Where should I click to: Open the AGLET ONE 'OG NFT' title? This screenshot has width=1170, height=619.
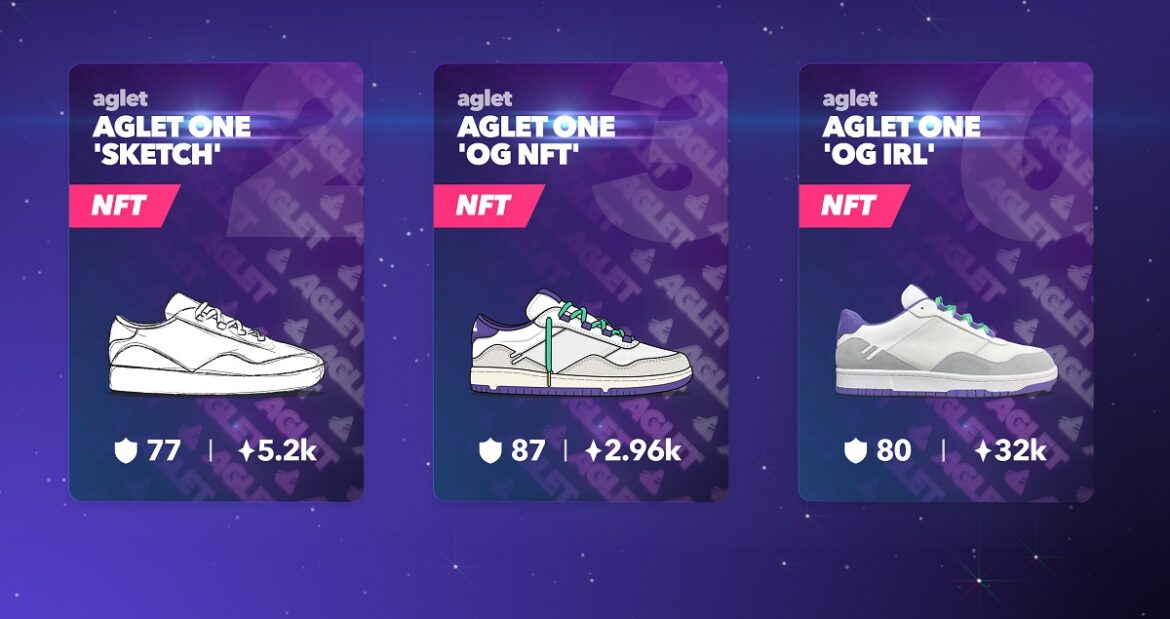pos(536,140)
